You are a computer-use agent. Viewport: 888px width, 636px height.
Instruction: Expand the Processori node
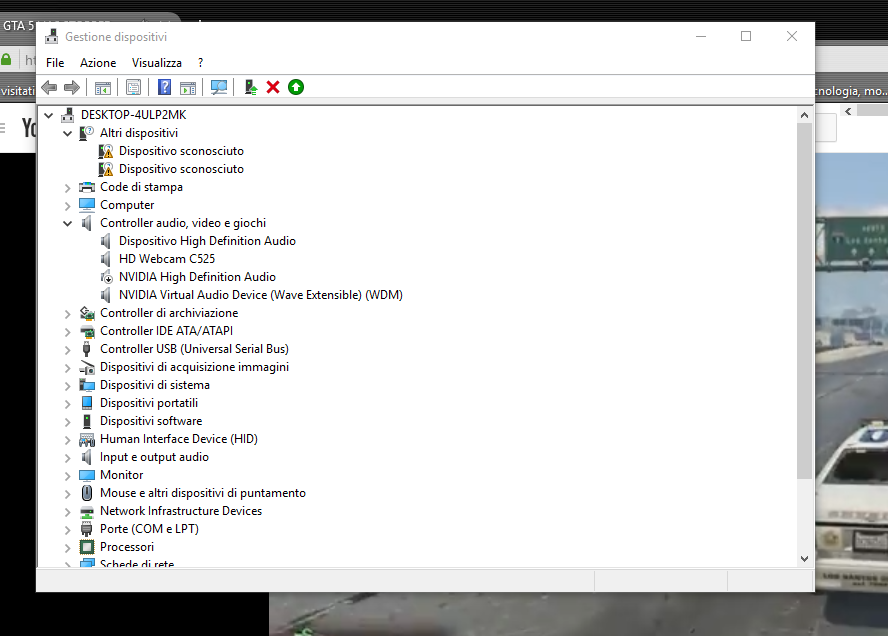67,548
